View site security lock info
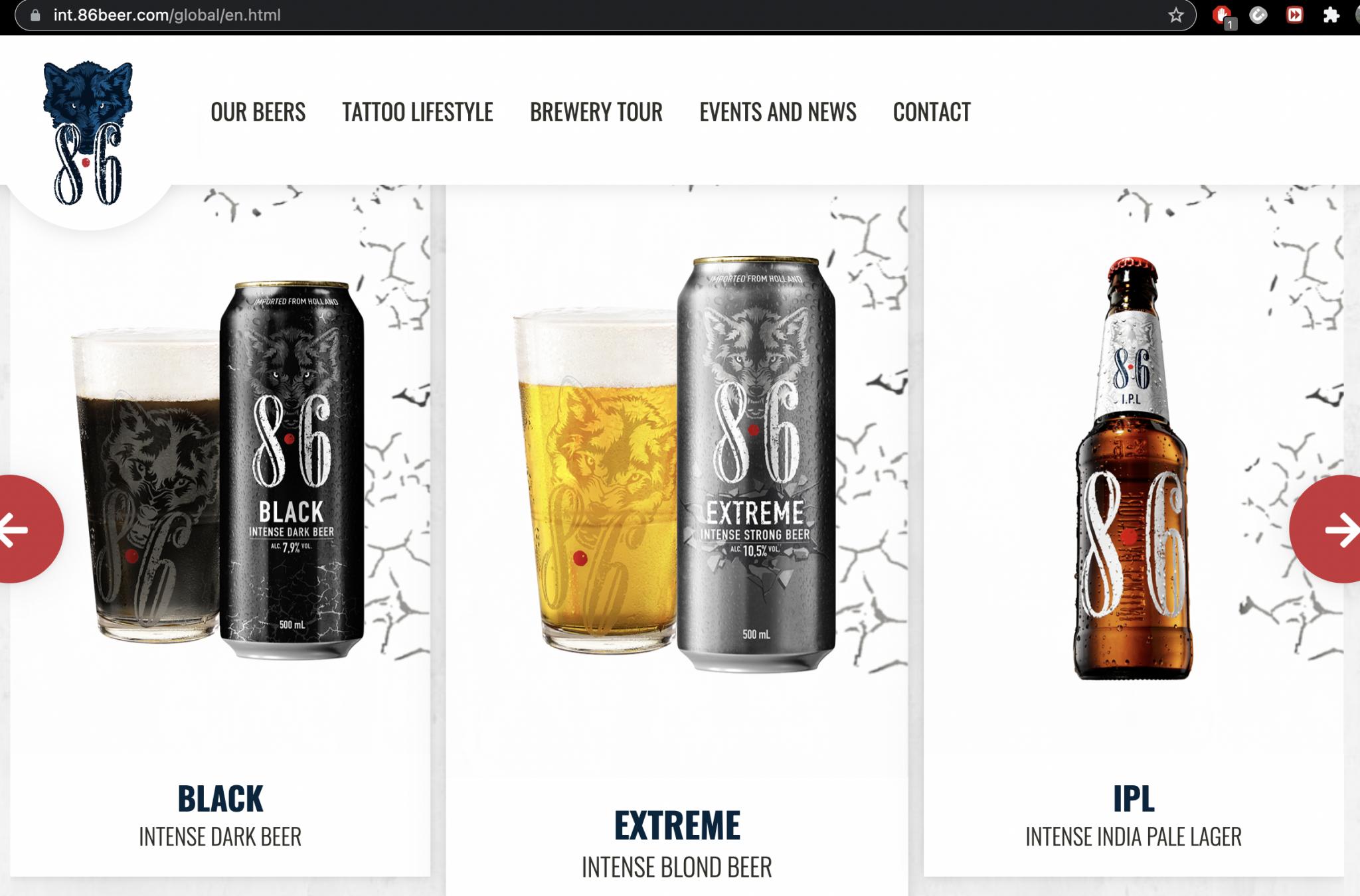The height and width of the screenshot is (896, 1360). pos(36,15)
